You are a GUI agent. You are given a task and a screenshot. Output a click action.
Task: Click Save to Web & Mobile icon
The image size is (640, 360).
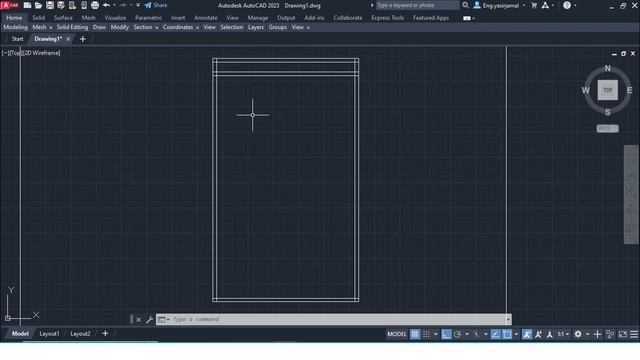(x=84, y=5)
